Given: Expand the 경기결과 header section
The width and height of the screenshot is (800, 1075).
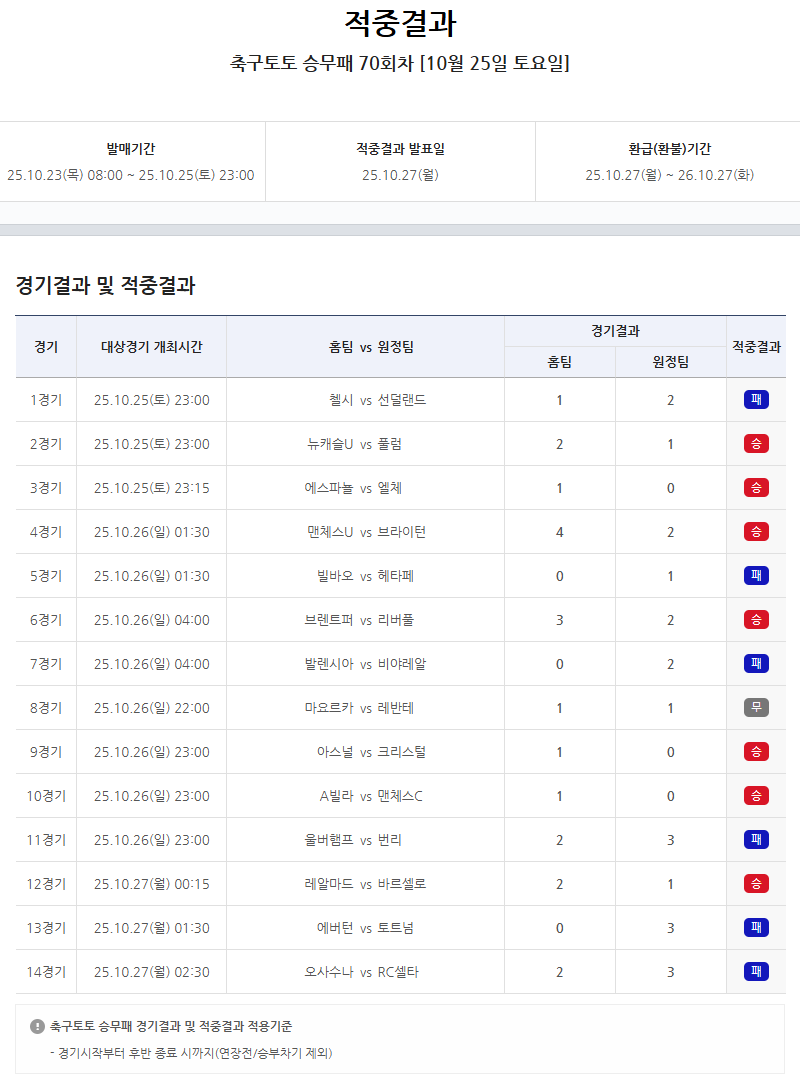Looking at the screenshot, I should coord(616,328).
